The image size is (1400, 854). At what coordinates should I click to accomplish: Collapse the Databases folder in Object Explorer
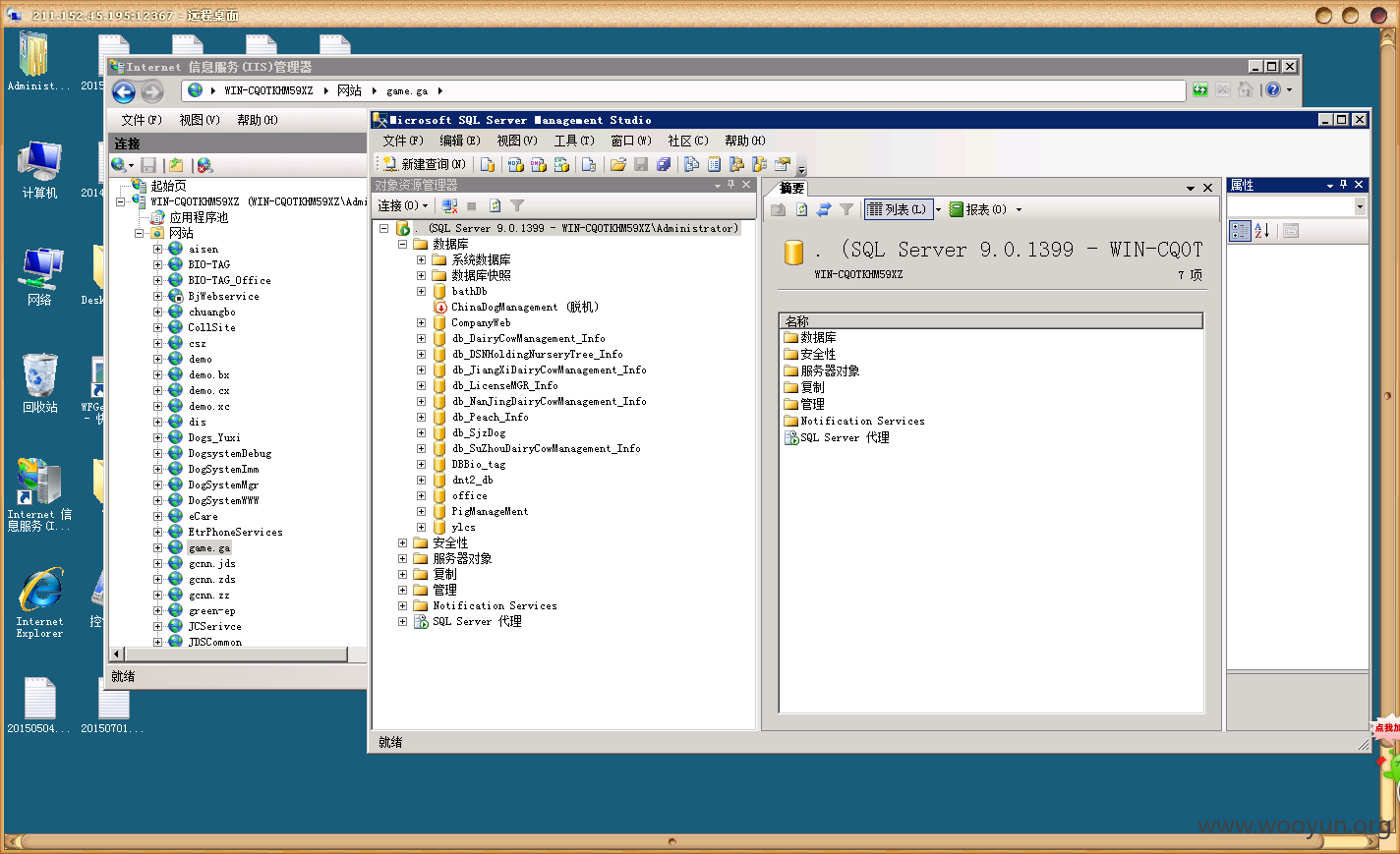[x=402, y=244]
